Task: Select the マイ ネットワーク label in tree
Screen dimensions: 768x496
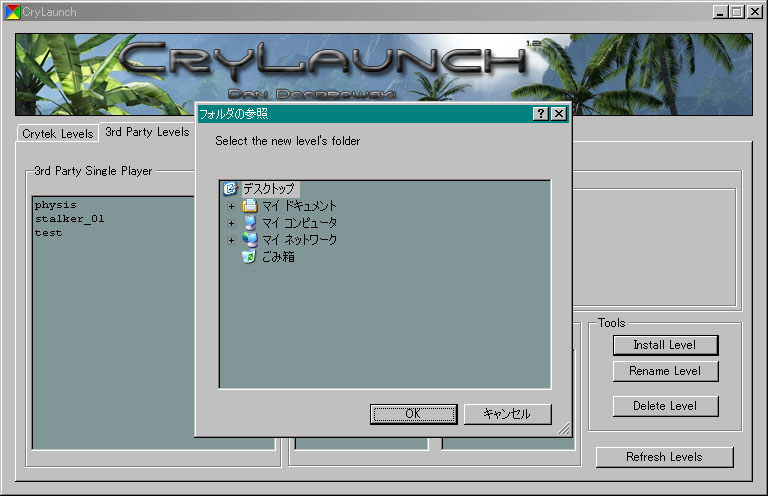Action: 299,239
